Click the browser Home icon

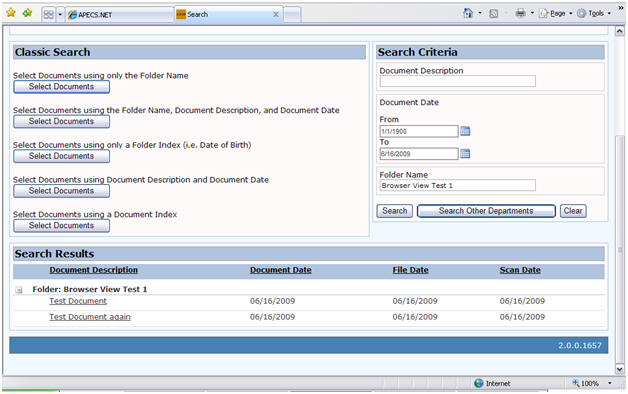coord(468,13)
